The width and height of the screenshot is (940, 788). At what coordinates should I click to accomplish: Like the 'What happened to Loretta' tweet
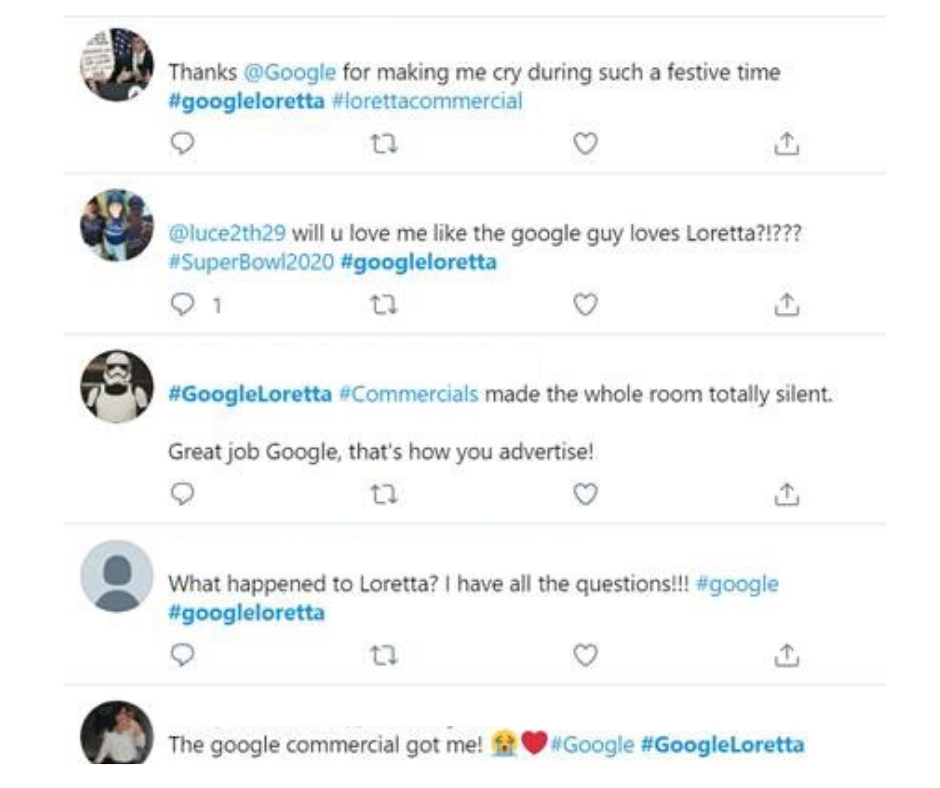(x=585, y=655)
